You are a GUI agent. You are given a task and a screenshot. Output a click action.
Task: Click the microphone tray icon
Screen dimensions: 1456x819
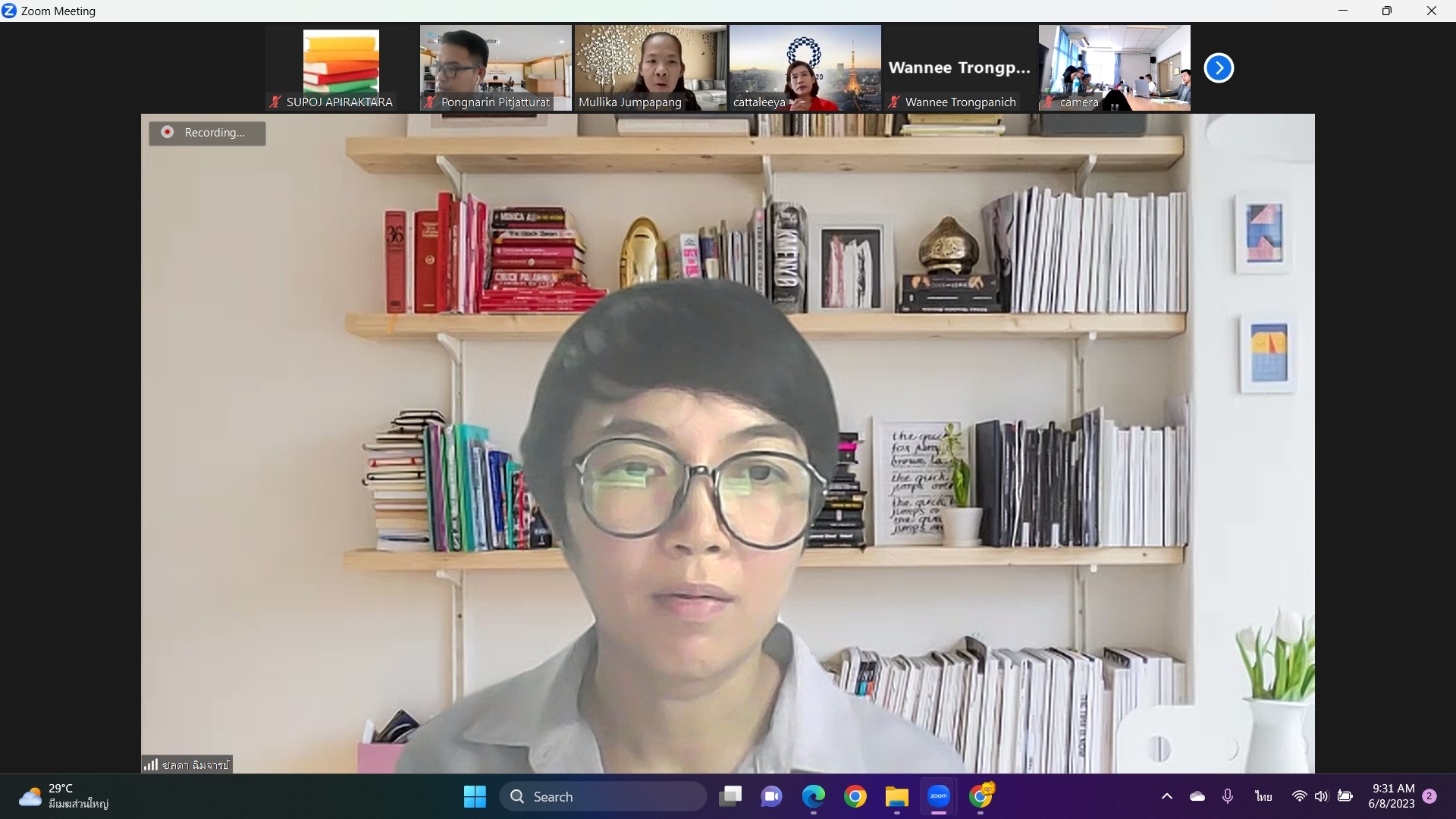(1228, 796)
